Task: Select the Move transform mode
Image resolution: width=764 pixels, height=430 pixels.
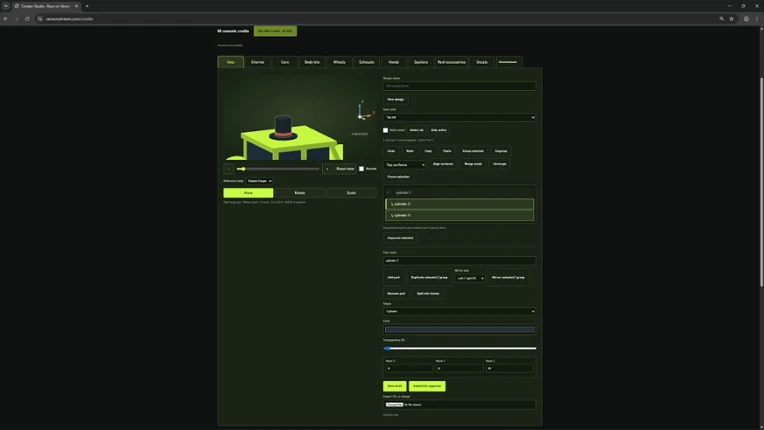Action: click(248, 193)
